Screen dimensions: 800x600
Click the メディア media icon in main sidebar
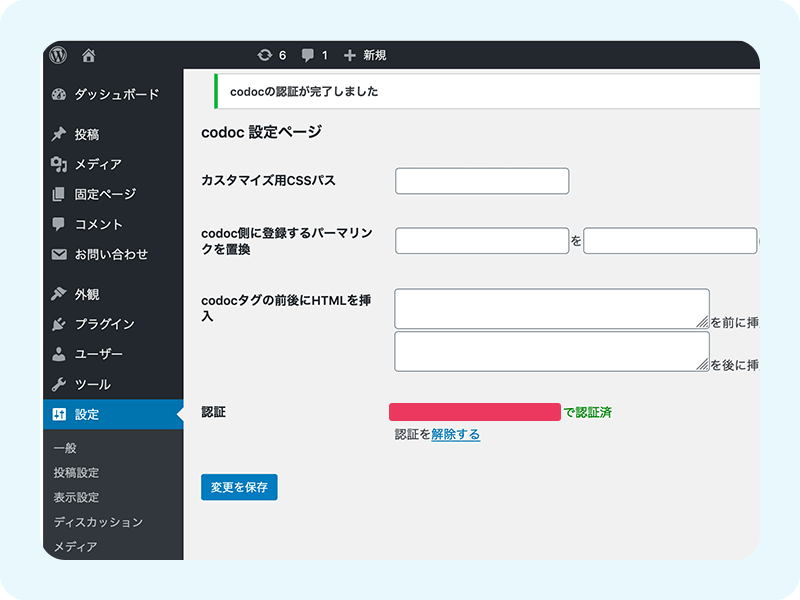pos(59,164)
